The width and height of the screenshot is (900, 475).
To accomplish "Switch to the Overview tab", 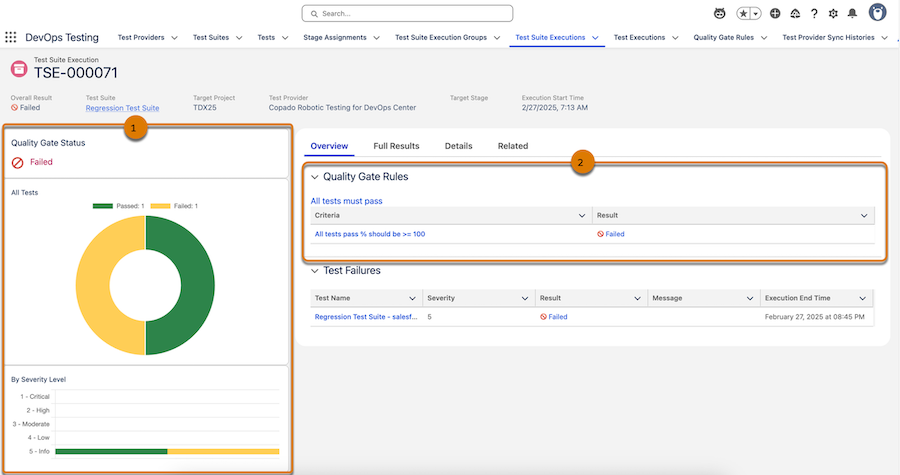I will pyautogui.click(x=329, y=146).
